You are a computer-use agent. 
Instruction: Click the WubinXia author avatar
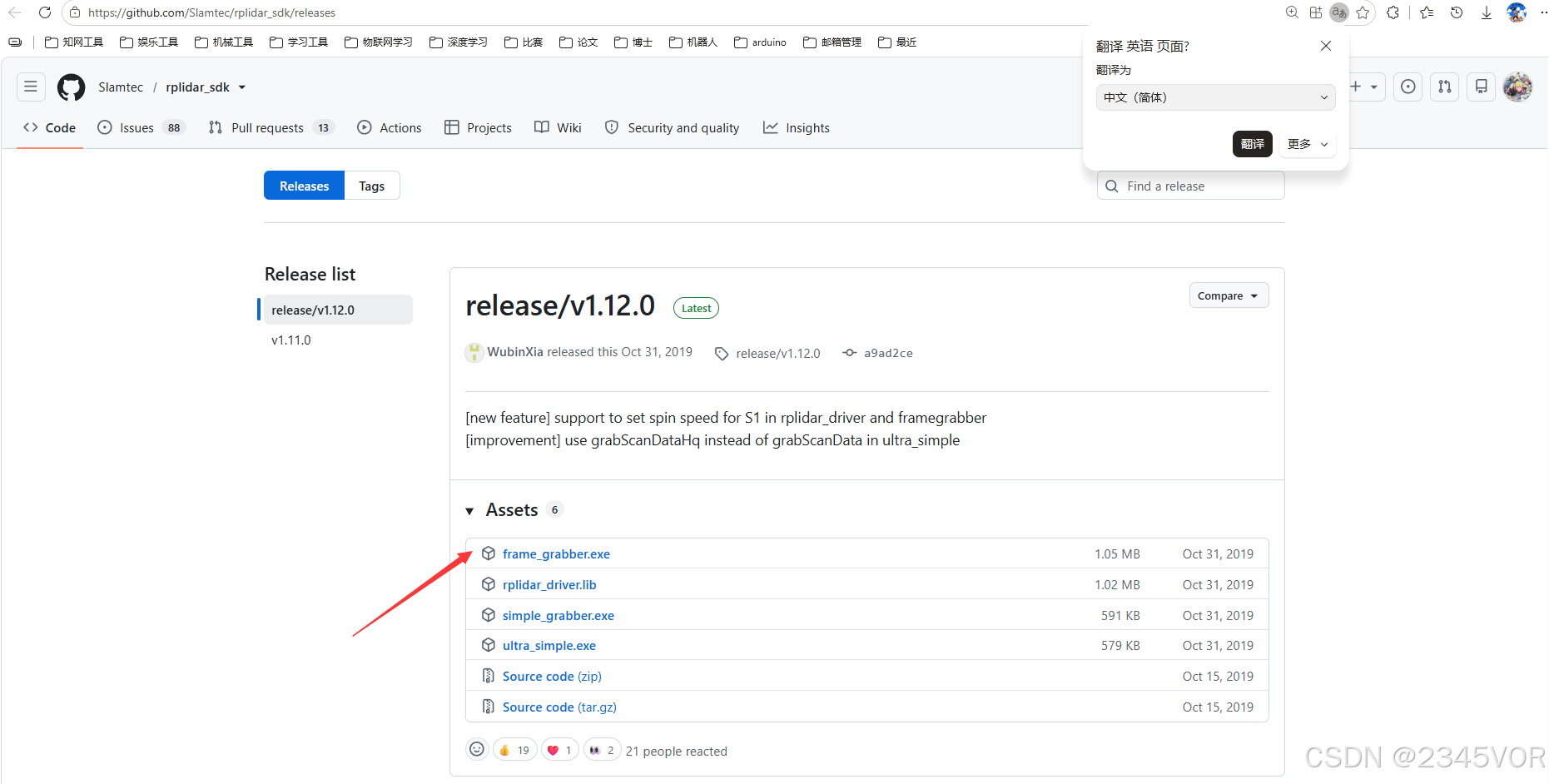(474, 352)
